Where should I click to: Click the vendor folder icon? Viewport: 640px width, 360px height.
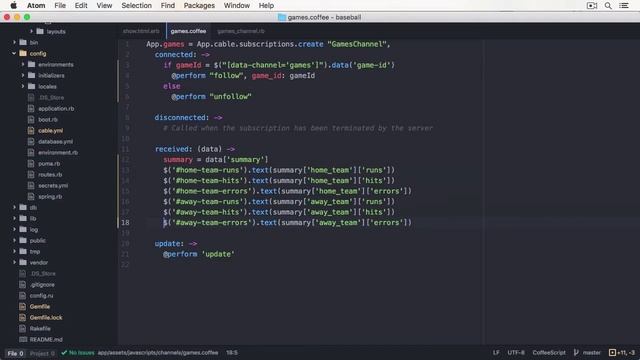[x=23, y=262]
